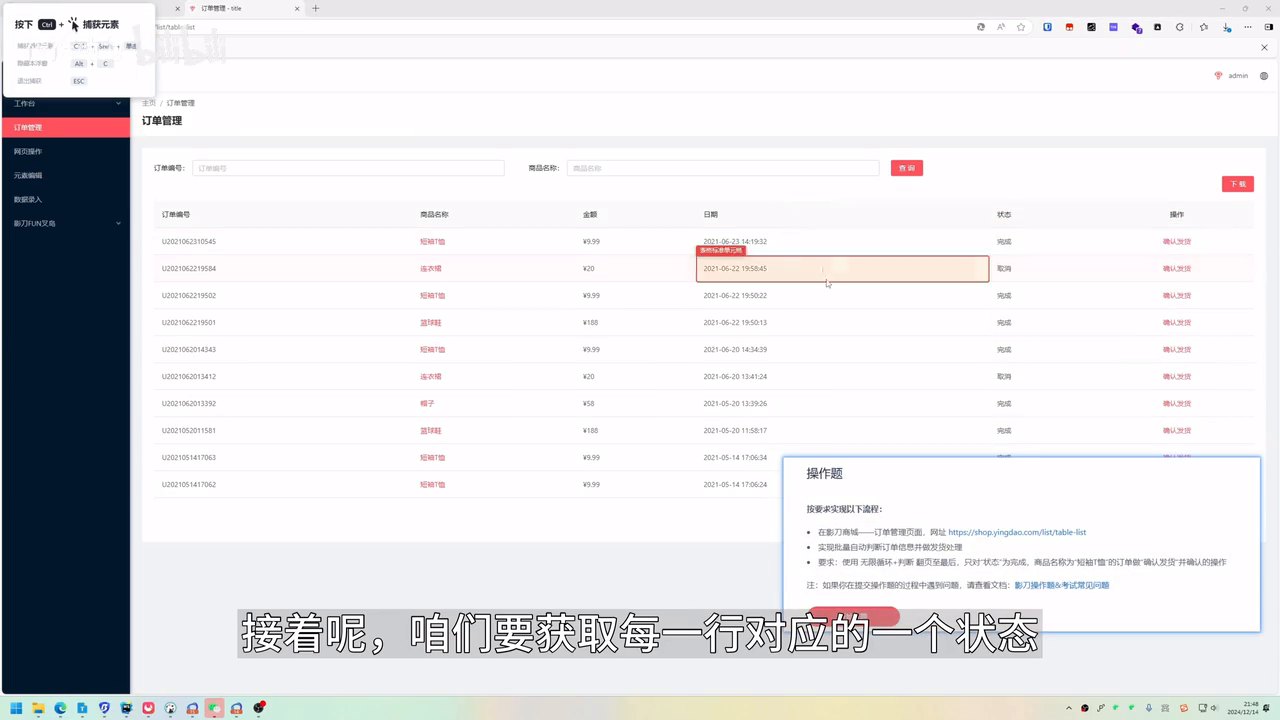Open 数据录入 in the sidebar

65,199
